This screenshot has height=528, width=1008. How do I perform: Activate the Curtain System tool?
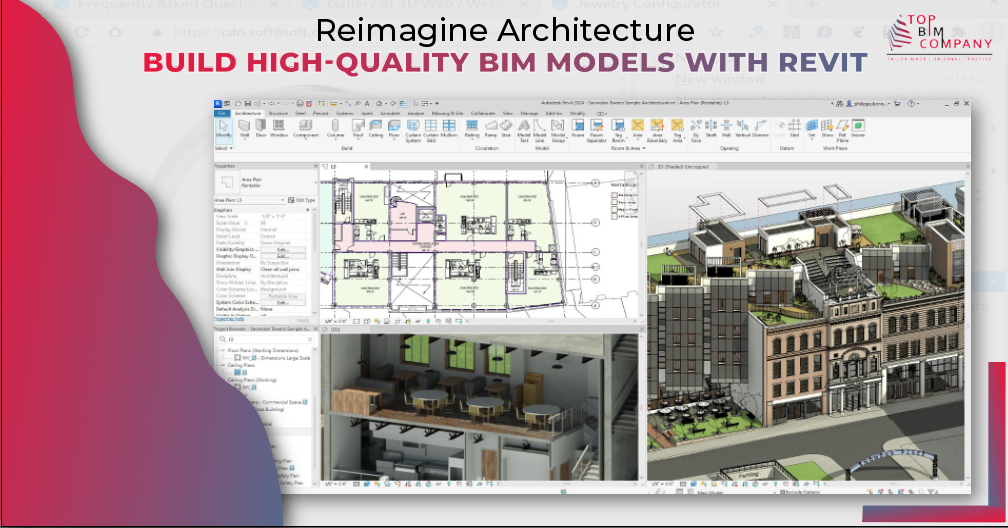(413, 131)
